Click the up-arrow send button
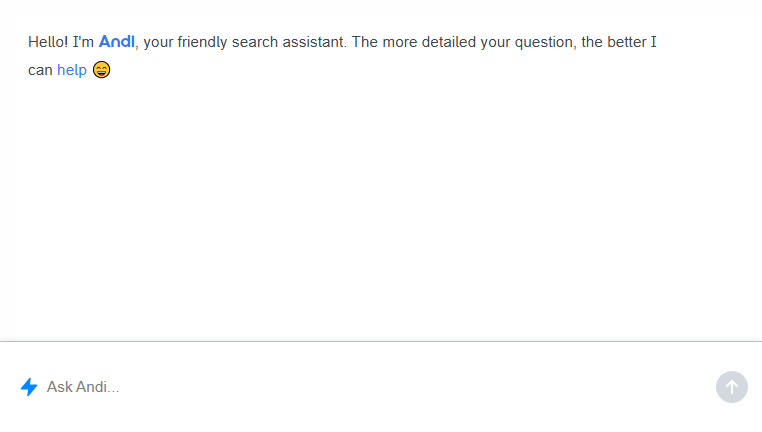This screenshot has height=432, width=762. coord(731,387)
